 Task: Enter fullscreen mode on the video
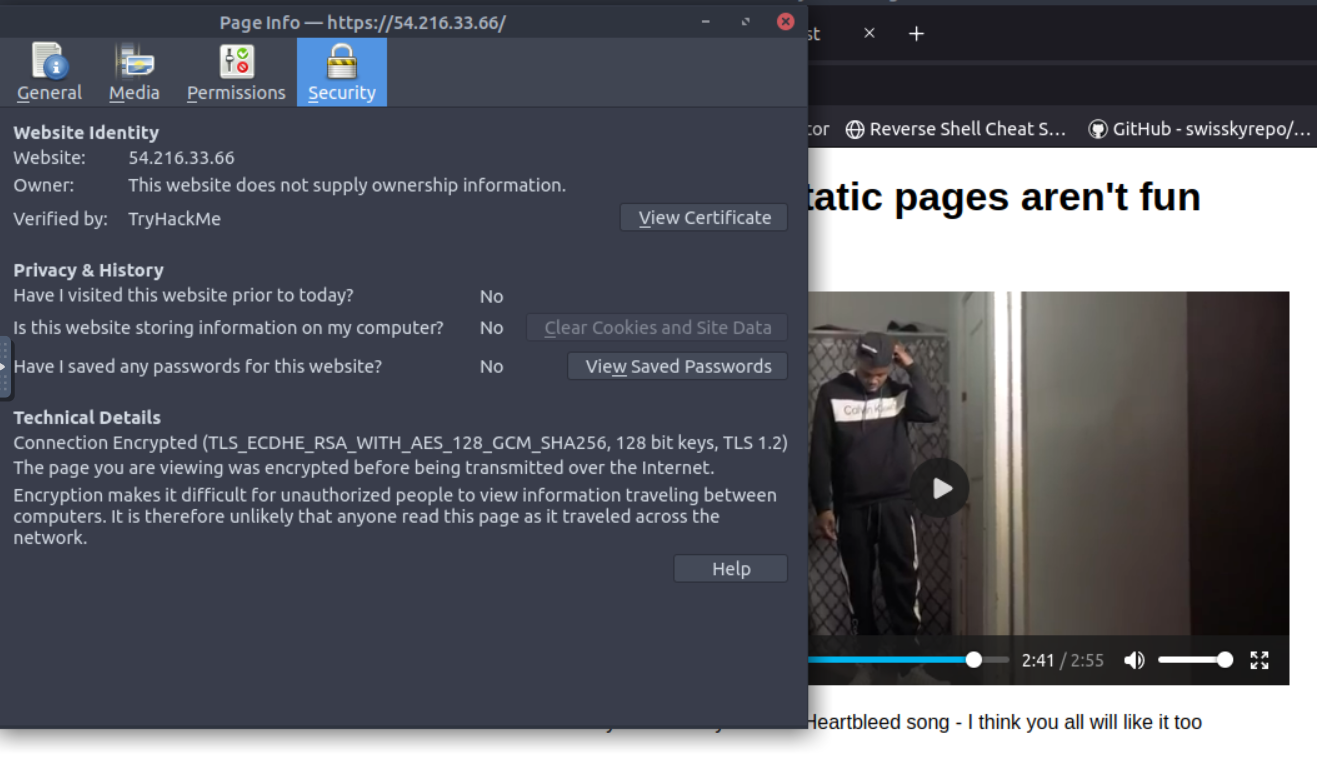[1259, 660]
